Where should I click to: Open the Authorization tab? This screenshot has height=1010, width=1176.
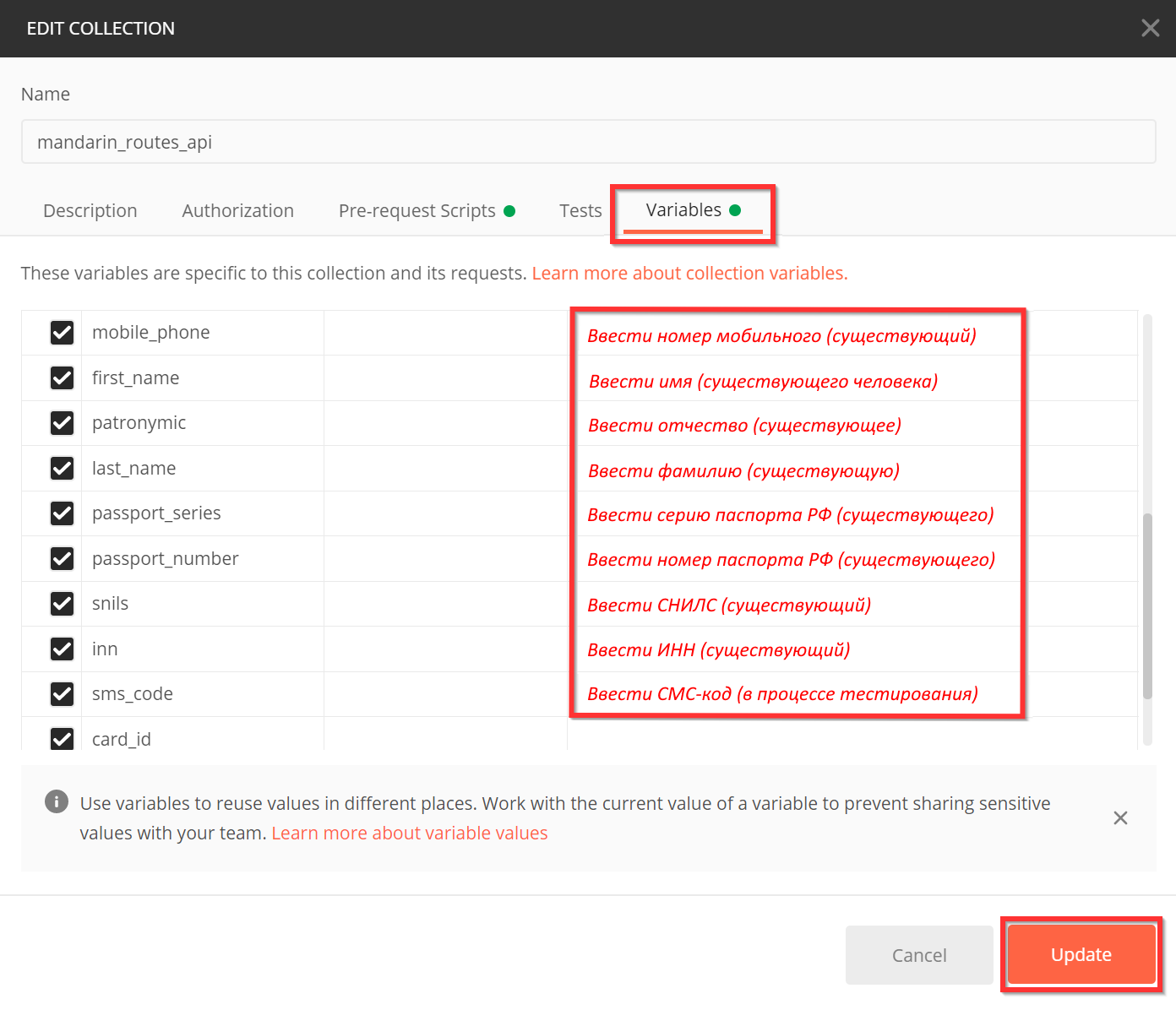coord(237,211)
